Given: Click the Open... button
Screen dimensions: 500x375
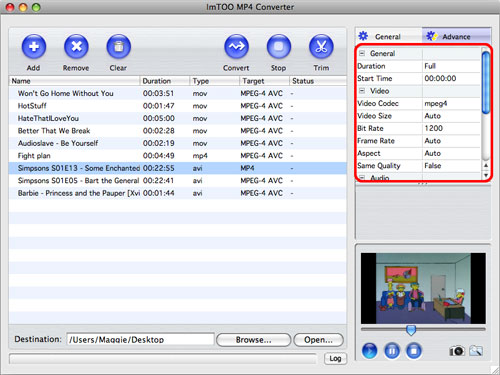Looking at the screenshot, I should [318, 340].
